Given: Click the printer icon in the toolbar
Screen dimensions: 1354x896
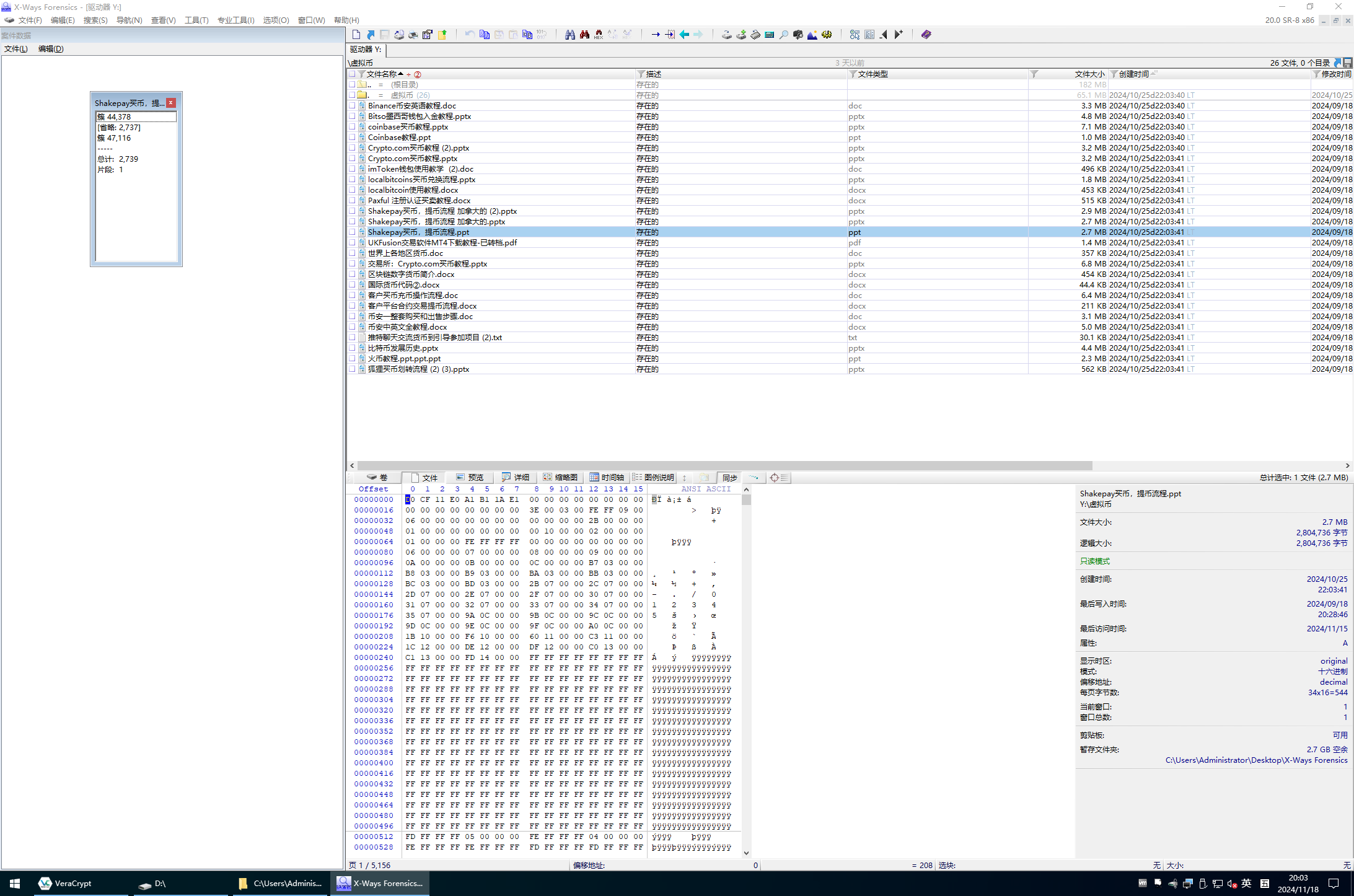Looking at the screenshot, I should pos(413,35).
